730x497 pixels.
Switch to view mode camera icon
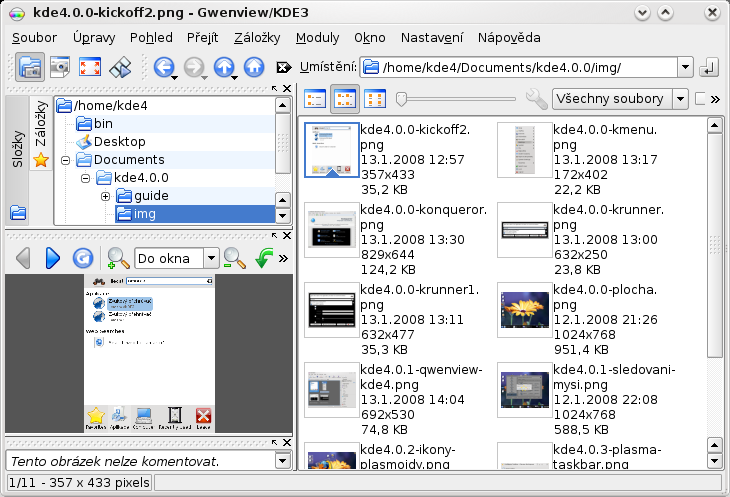(x=60, y=67)
